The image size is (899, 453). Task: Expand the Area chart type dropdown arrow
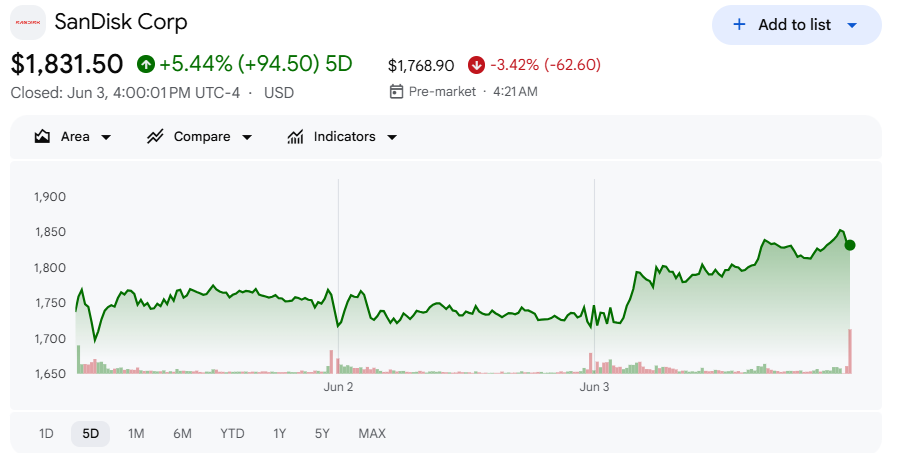106,138
